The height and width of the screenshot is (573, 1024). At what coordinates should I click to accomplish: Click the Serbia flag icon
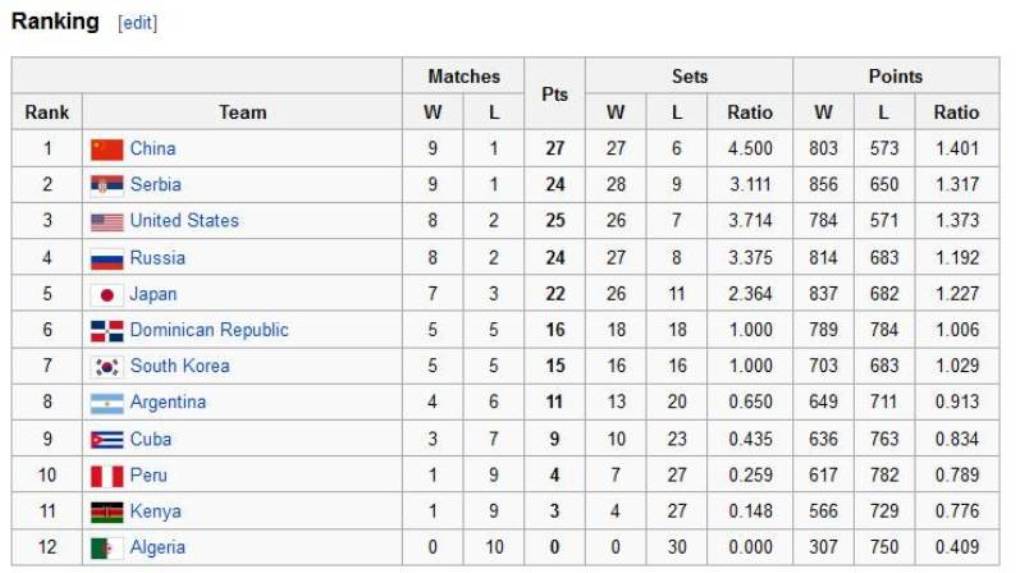click(x=106, y=185)
